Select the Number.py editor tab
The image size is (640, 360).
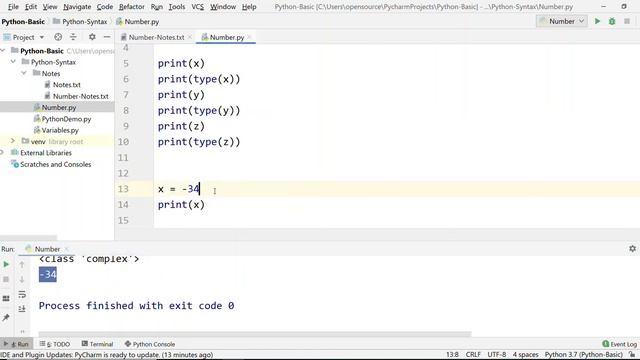point(227,37)
